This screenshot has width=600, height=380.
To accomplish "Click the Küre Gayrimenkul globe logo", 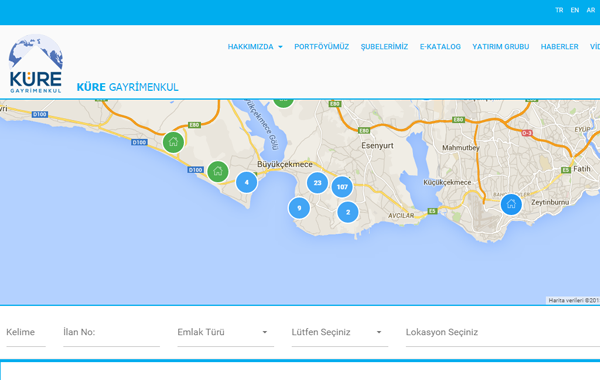I will pos(36,64).
